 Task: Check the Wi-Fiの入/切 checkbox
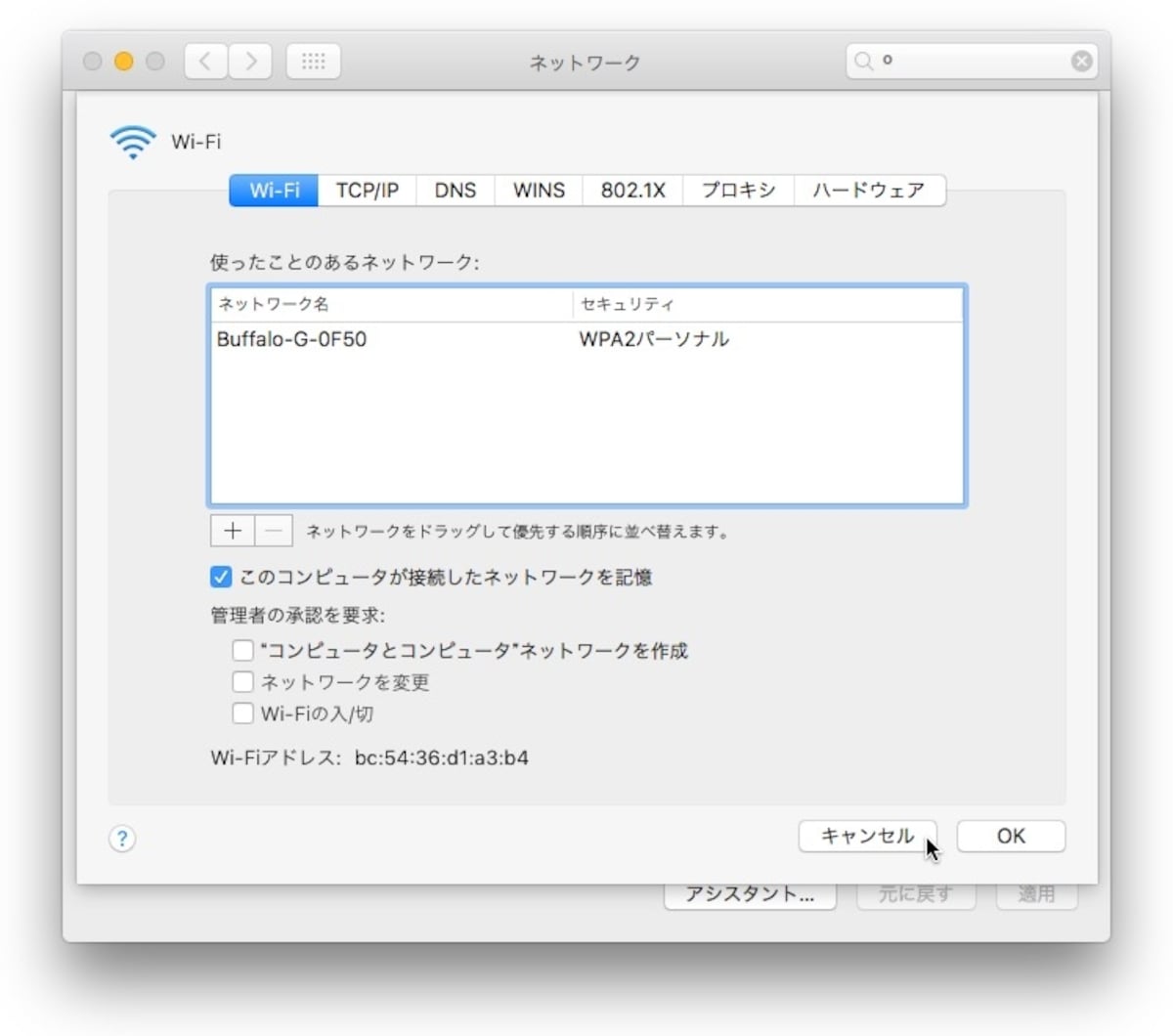point(242,712)
